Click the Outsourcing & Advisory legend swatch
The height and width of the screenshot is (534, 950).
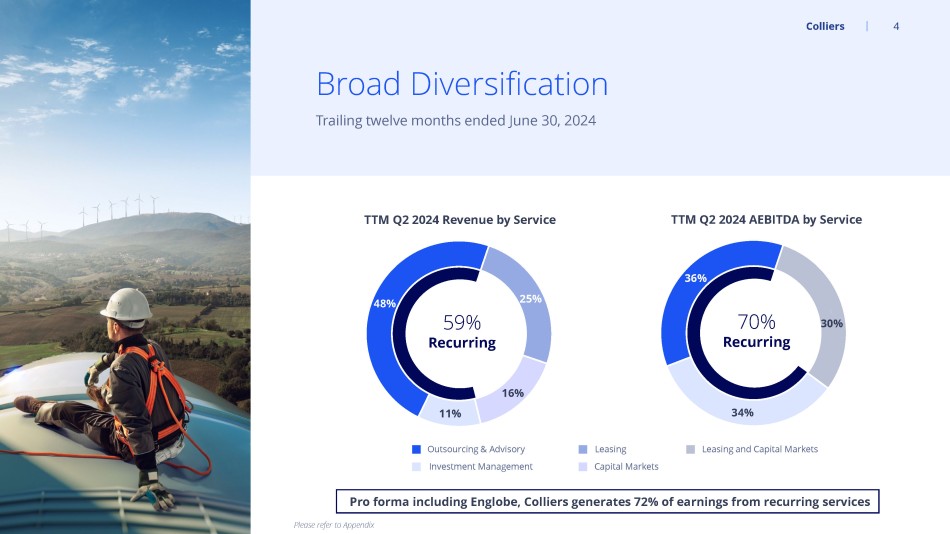click(x=416, y=449)
